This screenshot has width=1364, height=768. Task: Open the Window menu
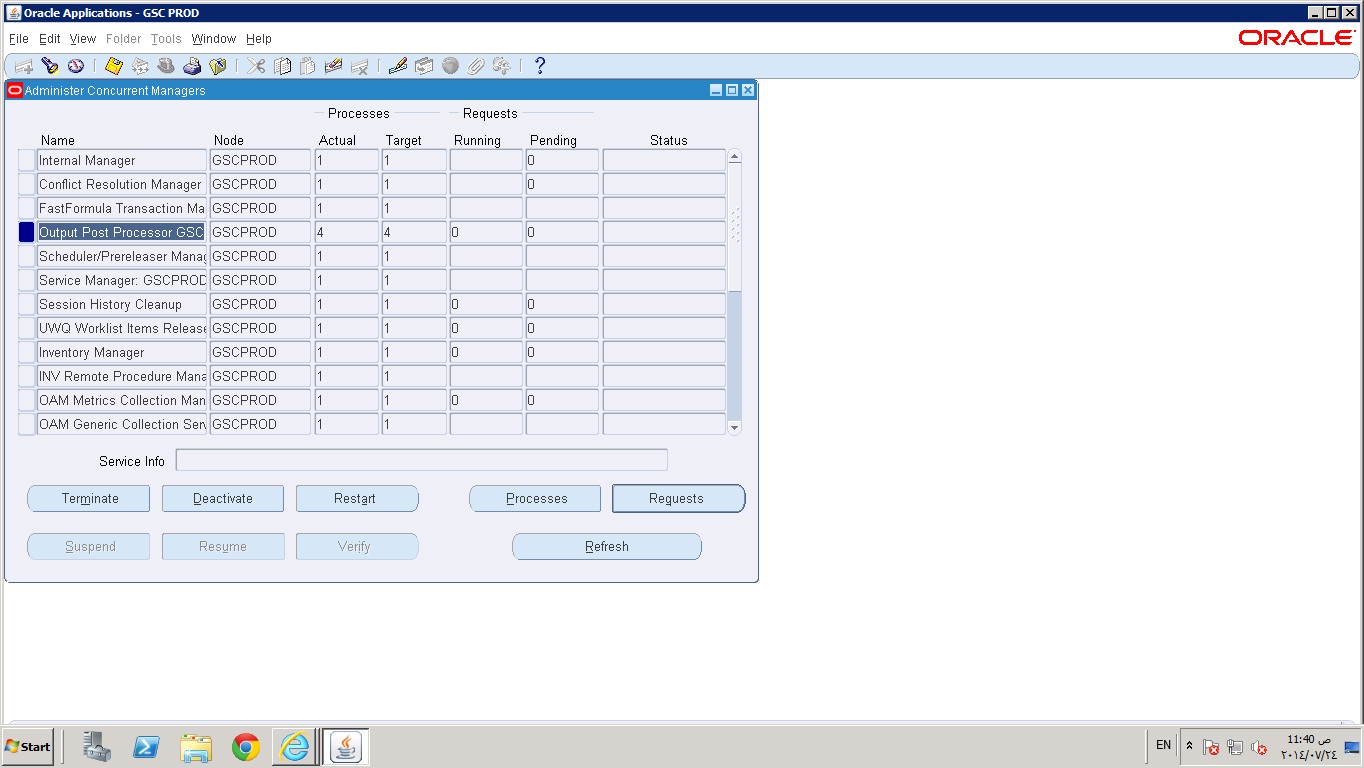click(x=214, y=39)
